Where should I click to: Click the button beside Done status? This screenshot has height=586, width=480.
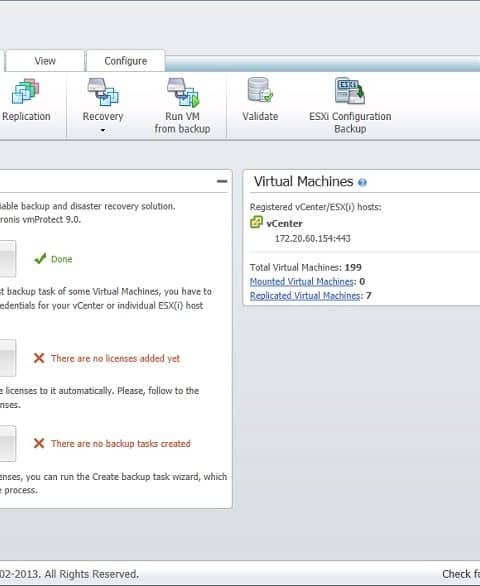[7, 259]
